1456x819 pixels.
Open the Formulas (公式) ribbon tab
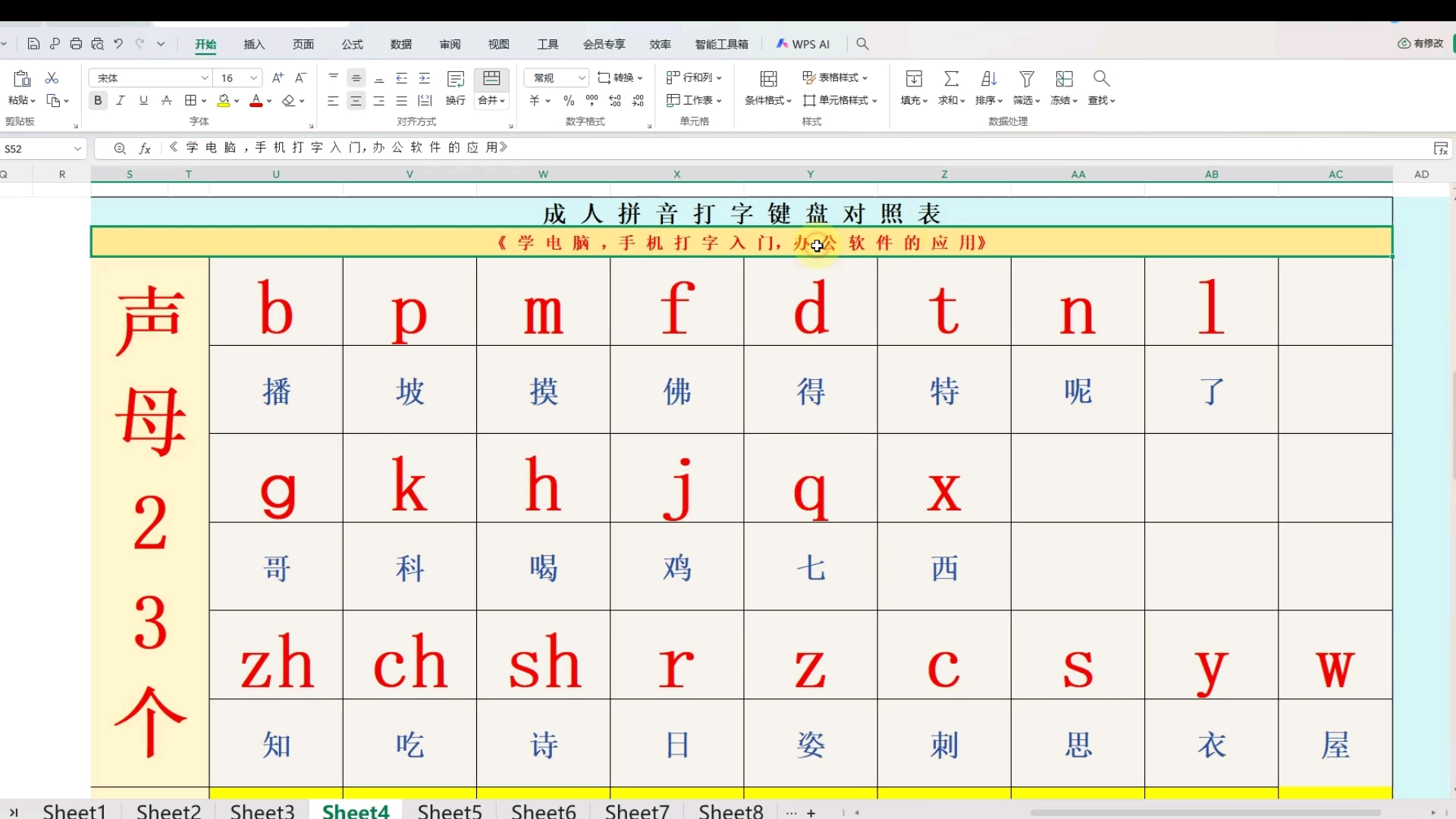[352, 44]
